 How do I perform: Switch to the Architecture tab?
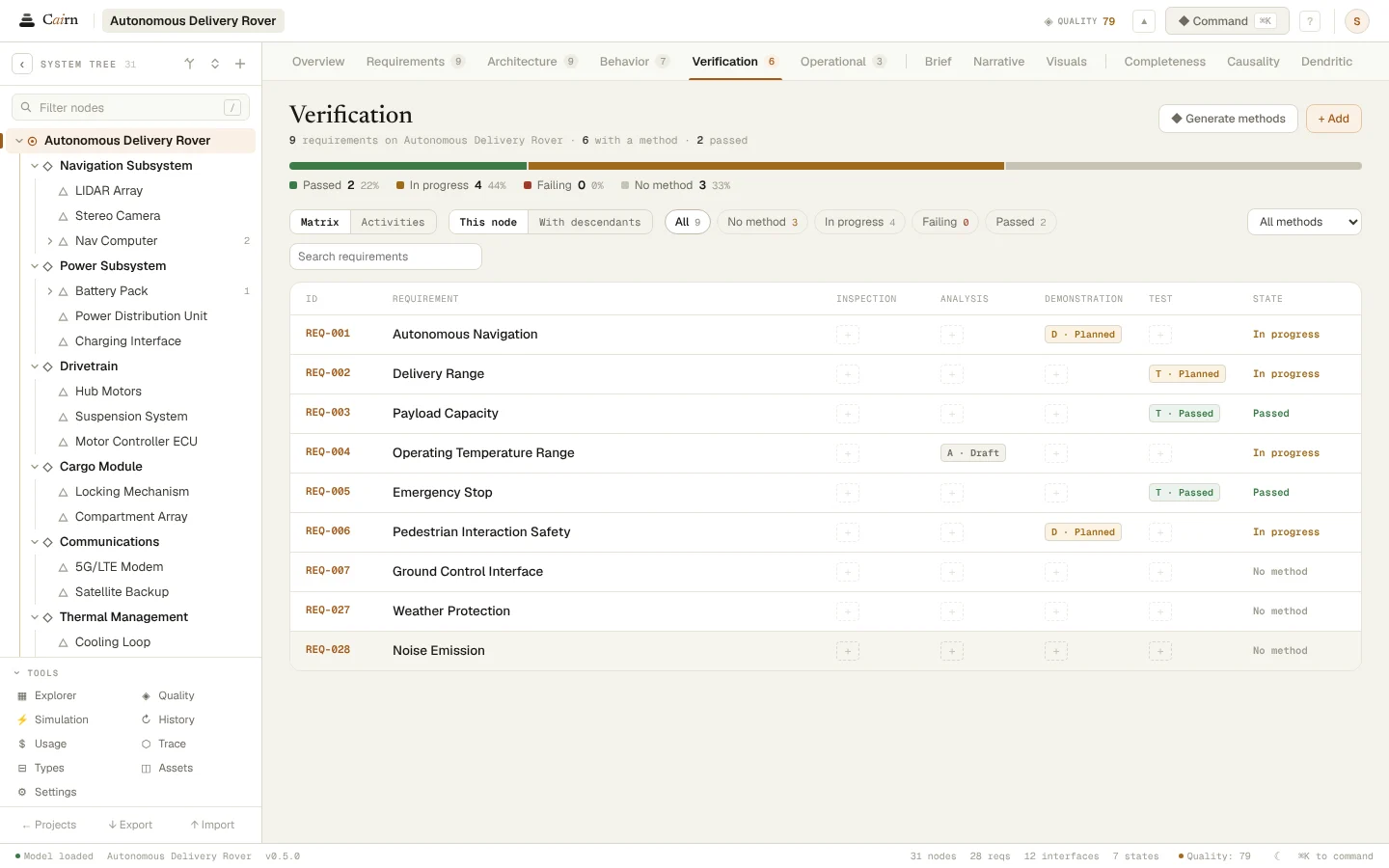(531, 62)
